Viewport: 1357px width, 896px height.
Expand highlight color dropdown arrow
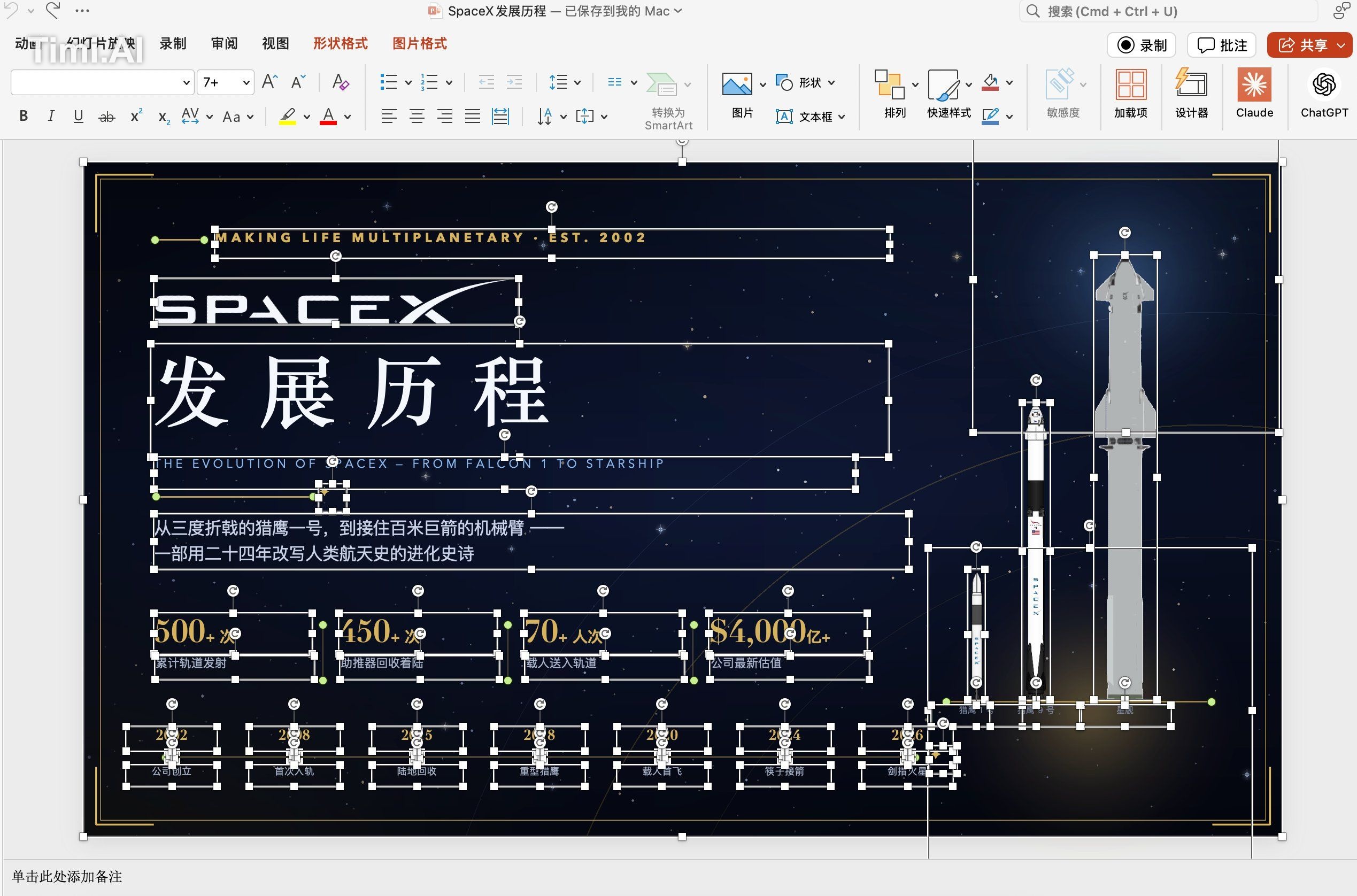(x=307, y=117)
